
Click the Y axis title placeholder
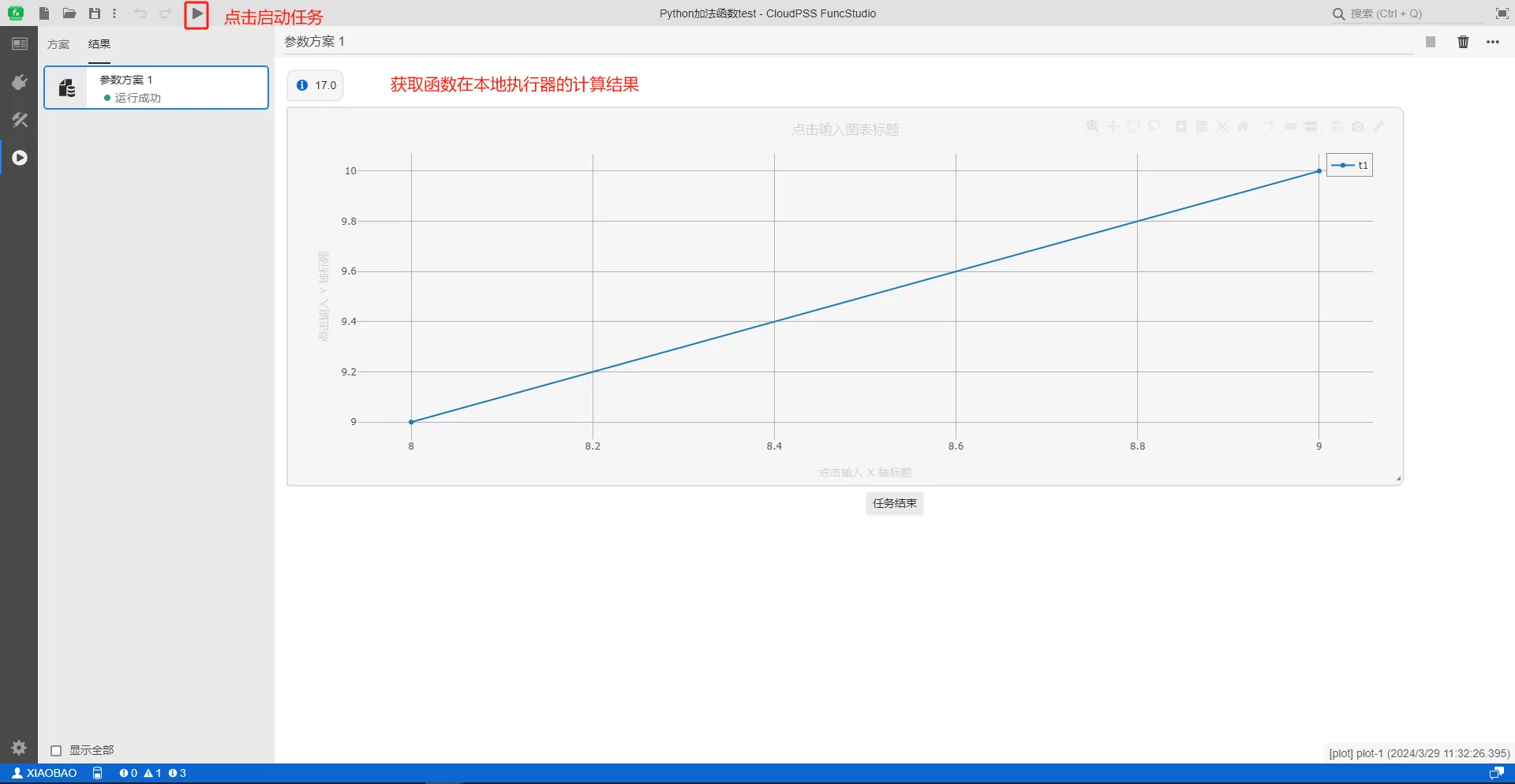[324, 297]
